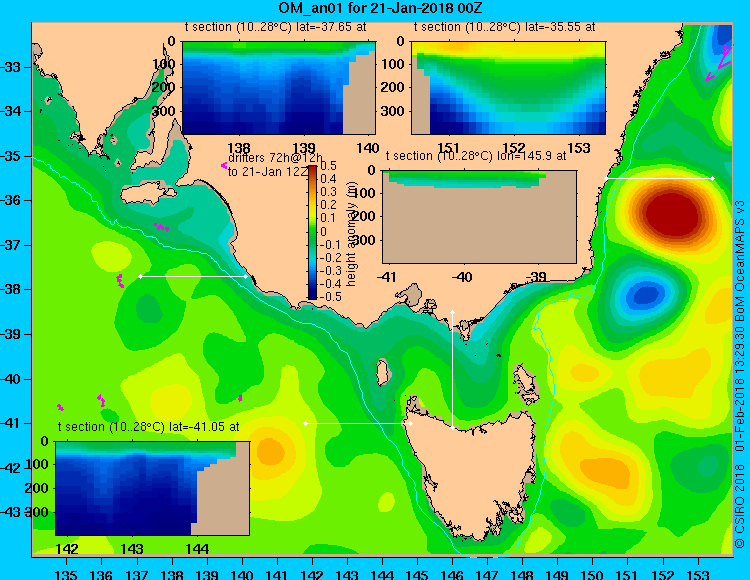Click the "0.3" colorbar value
The image size is (750, 580).
click(328, 192)
